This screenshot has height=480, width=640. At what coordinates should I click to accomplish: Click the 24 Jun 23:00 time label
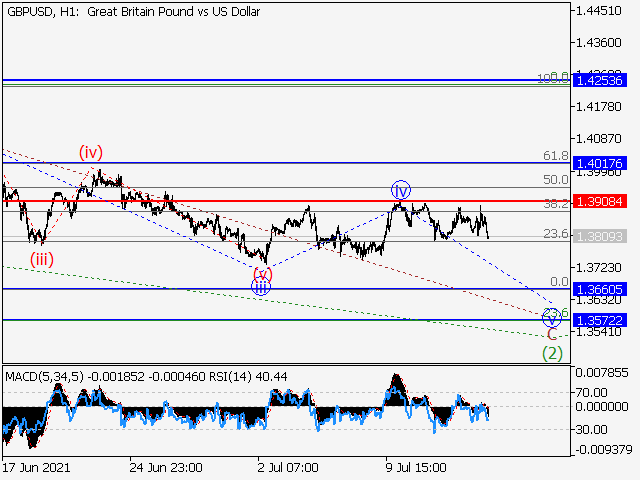coord(166,467)
